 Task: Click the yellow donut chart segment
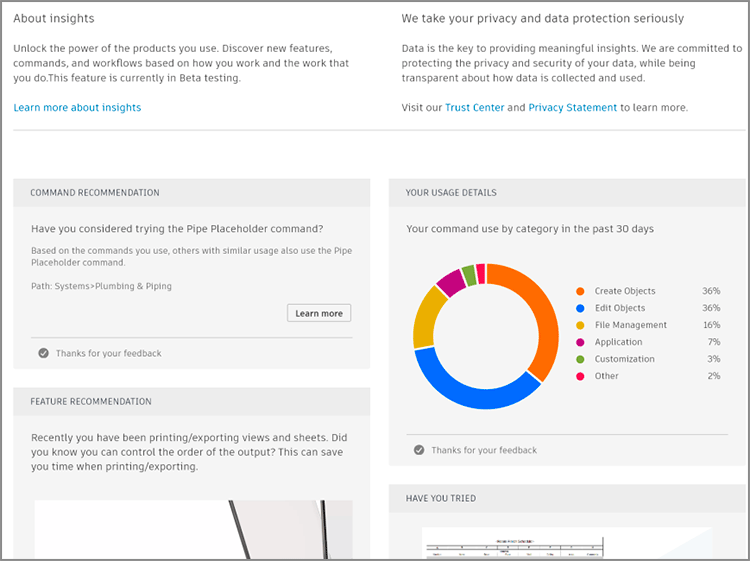tap(426, 316)
